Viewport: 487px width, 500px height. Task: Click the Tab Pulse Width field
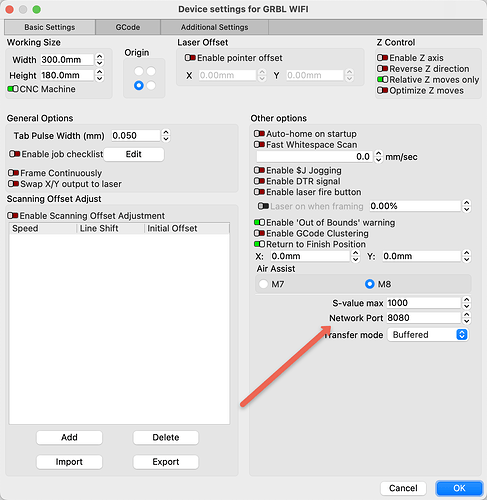tap(136, 136)
